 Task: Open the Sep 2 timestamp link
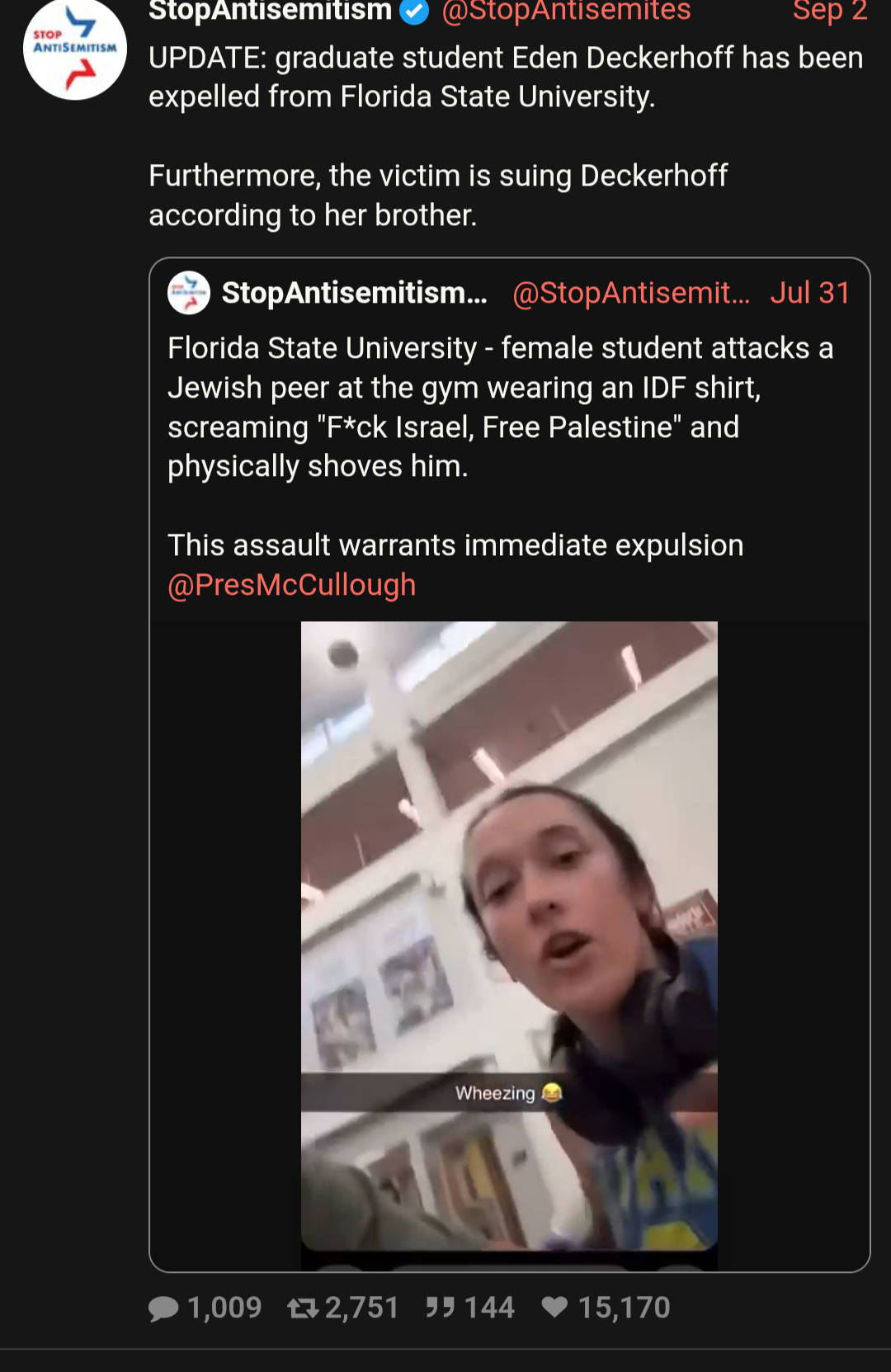830,12
